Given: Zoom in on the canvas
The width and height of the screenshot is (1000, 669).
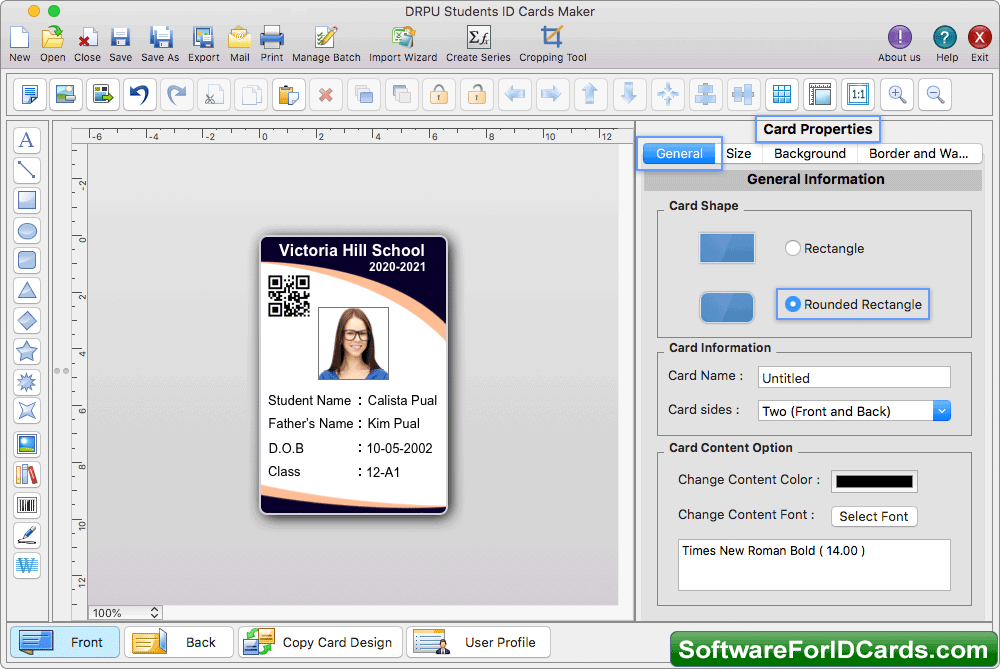Looking at the screenshot, I should [897, 95].
